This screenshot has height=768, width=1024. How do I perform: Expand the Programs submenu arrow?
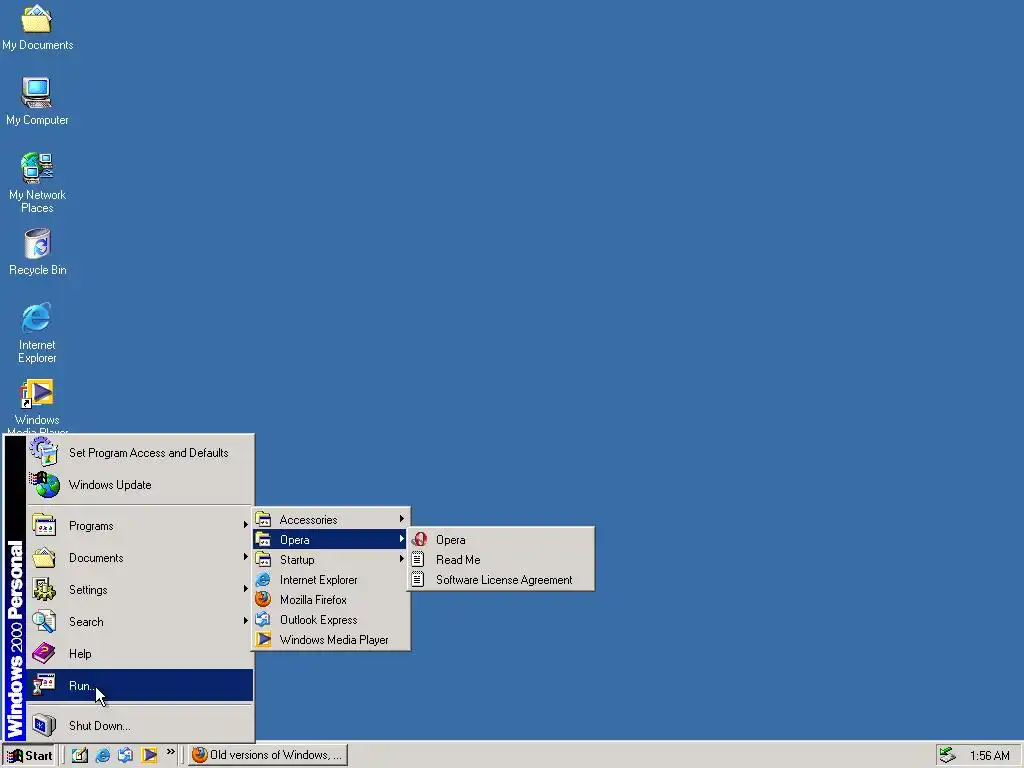click(x=246, y=524)
